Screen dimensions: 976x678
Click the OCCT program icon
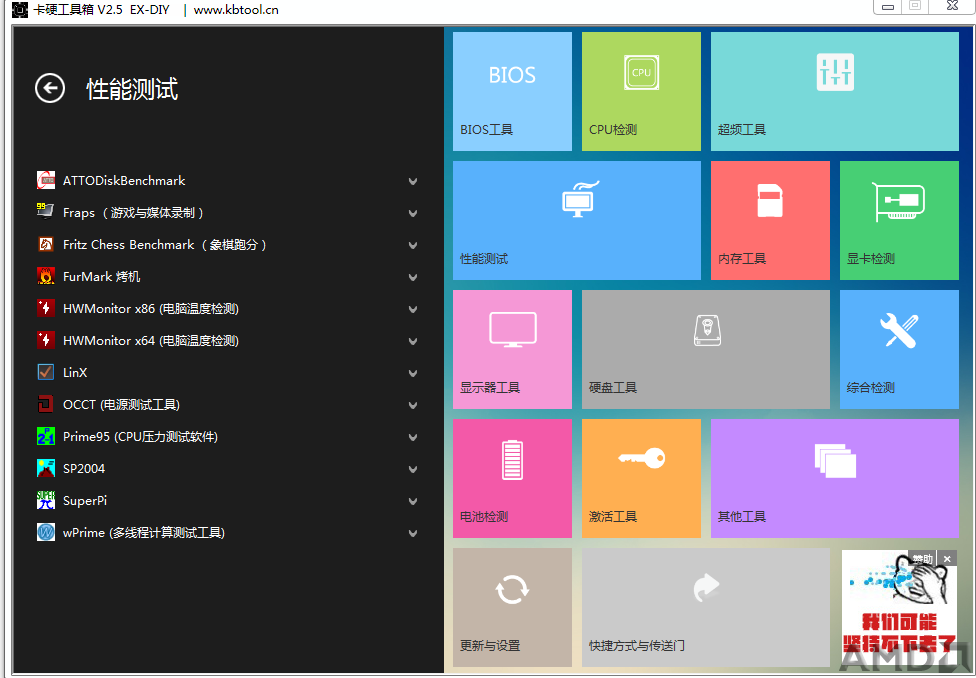click(45, 405)
